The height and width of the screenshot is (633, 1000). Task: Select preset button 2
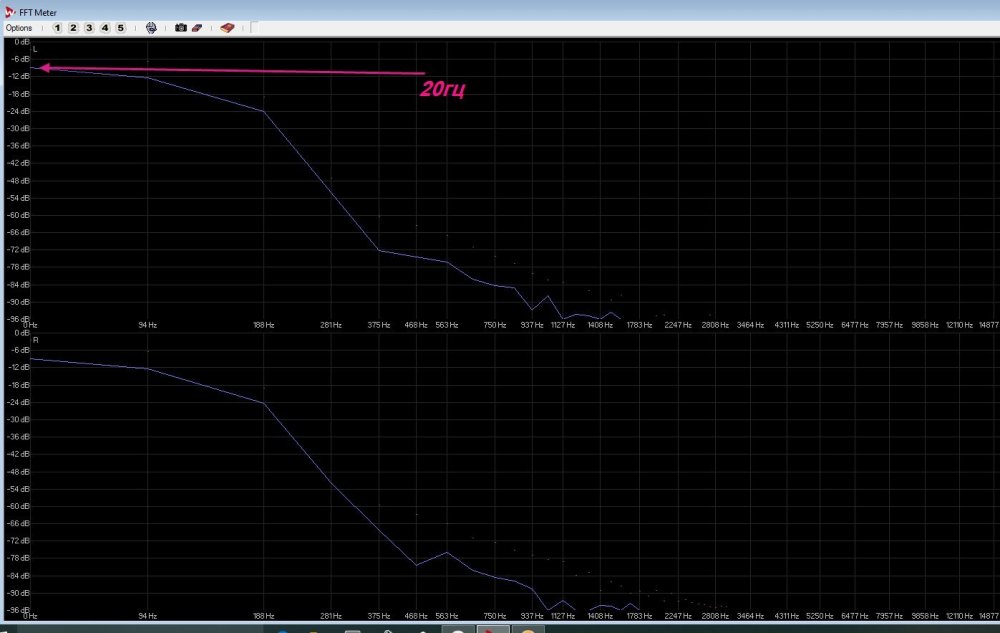click(73, 28)
